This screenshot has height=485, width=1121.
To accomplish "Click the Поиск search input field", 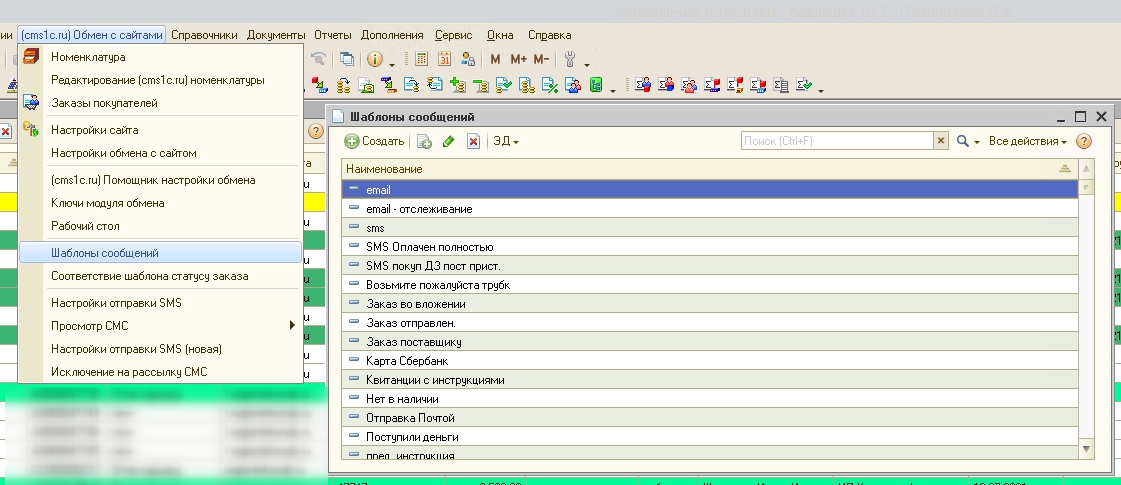I will 836,142.
